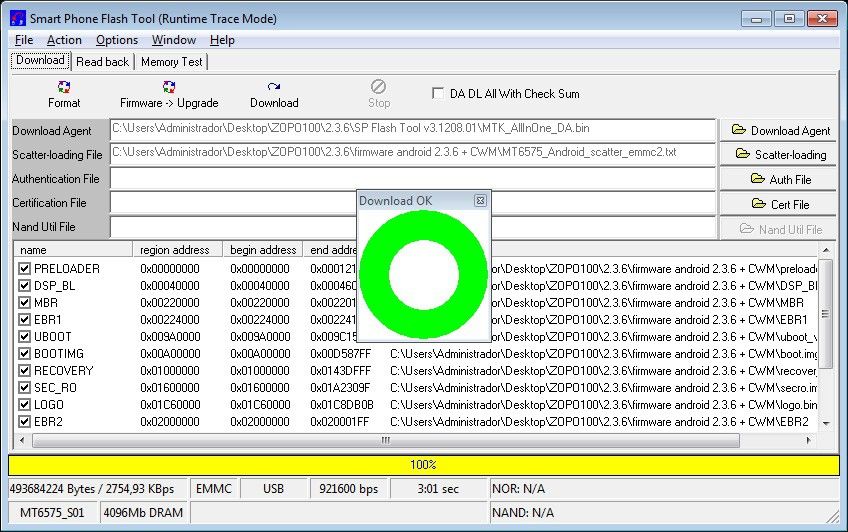Select the 0x0143DFFF end address
848x532 pixels.
tap(341, 371)
